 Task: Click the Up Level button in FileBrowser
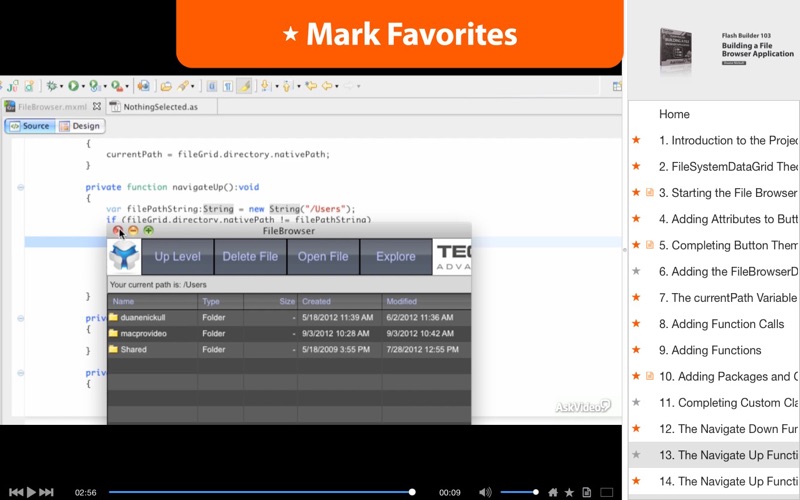178,257
